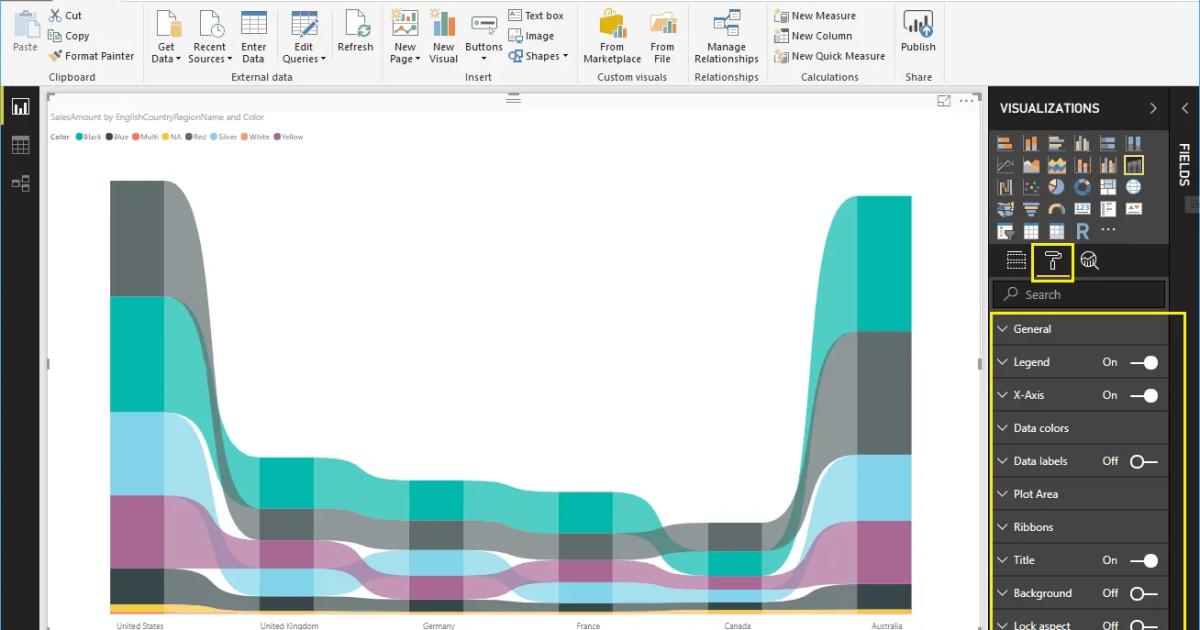Click the Black legend color marker

79,136
